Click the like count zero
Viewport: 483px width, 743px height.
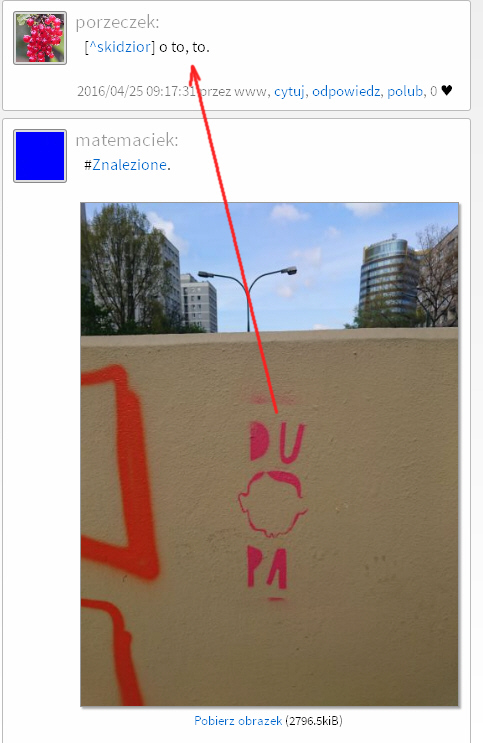tap(433, 91)
